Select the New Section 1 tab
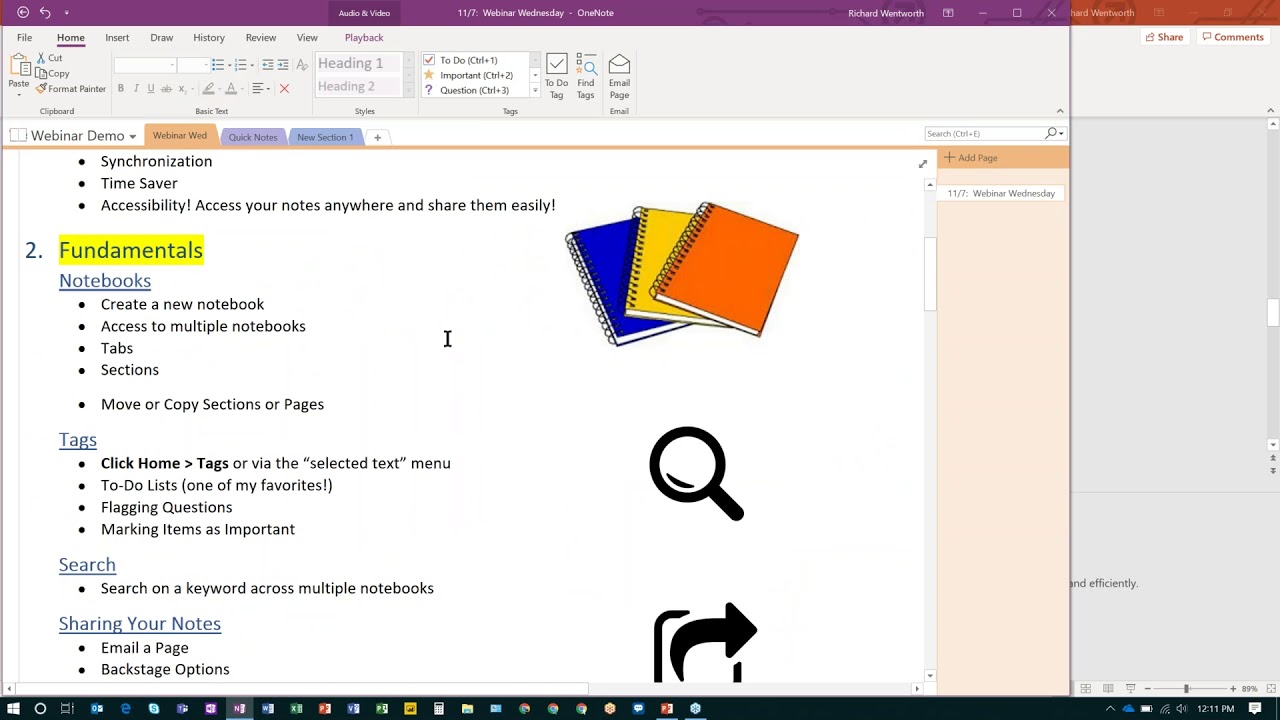This screenshot has height=720, width=1280. 325,137
